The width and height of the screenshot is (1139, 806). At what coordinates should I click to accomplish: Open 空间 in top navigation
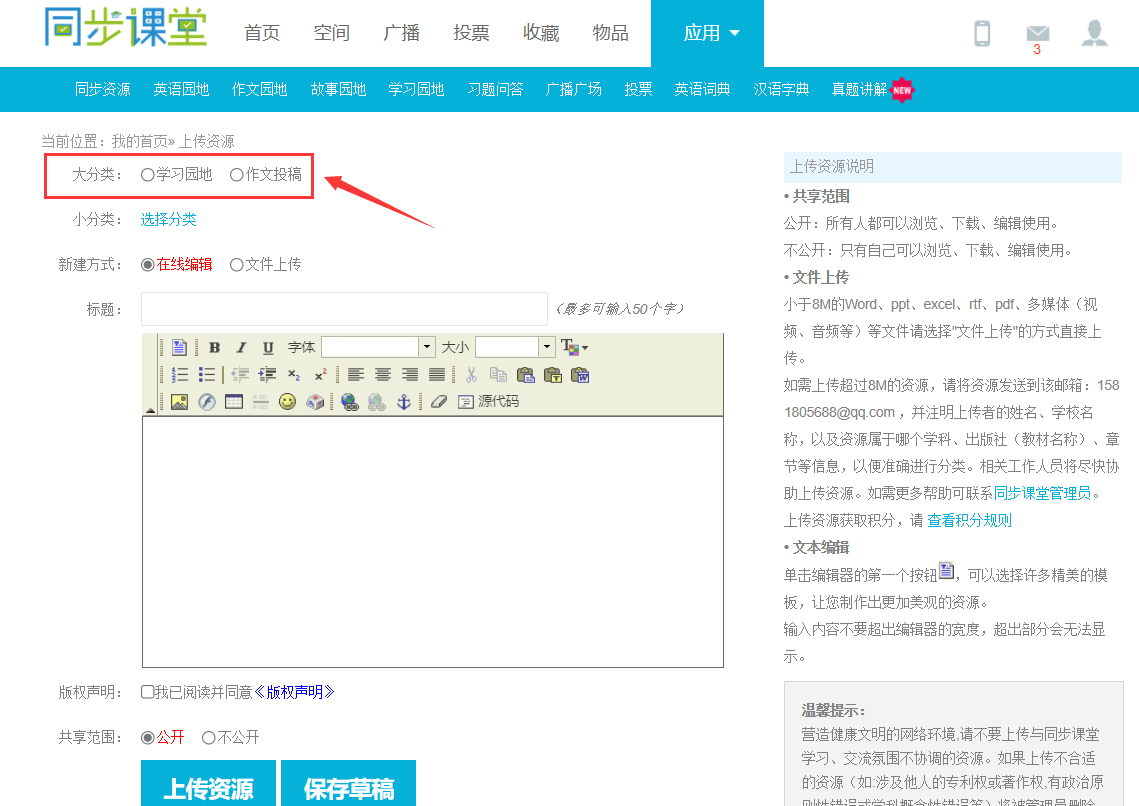331,33
